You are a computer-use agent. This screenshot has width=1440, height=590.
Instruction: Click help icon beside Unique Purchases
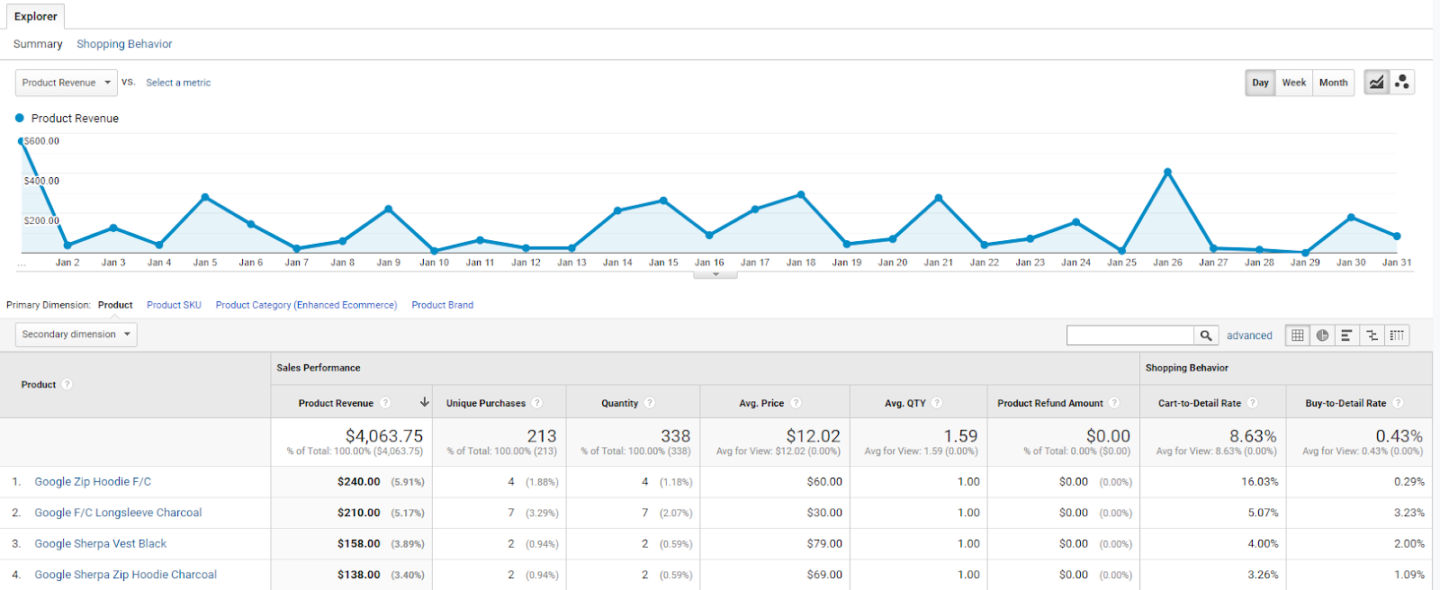(537, 403)
